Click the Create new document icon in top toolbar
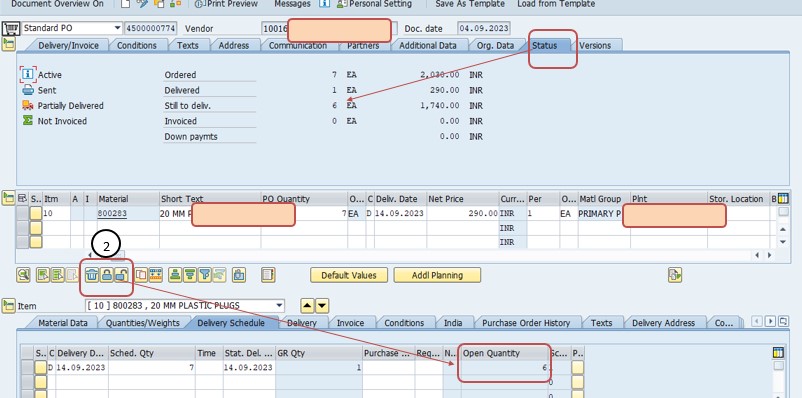 pyautogui.click(x=125, y=4)
